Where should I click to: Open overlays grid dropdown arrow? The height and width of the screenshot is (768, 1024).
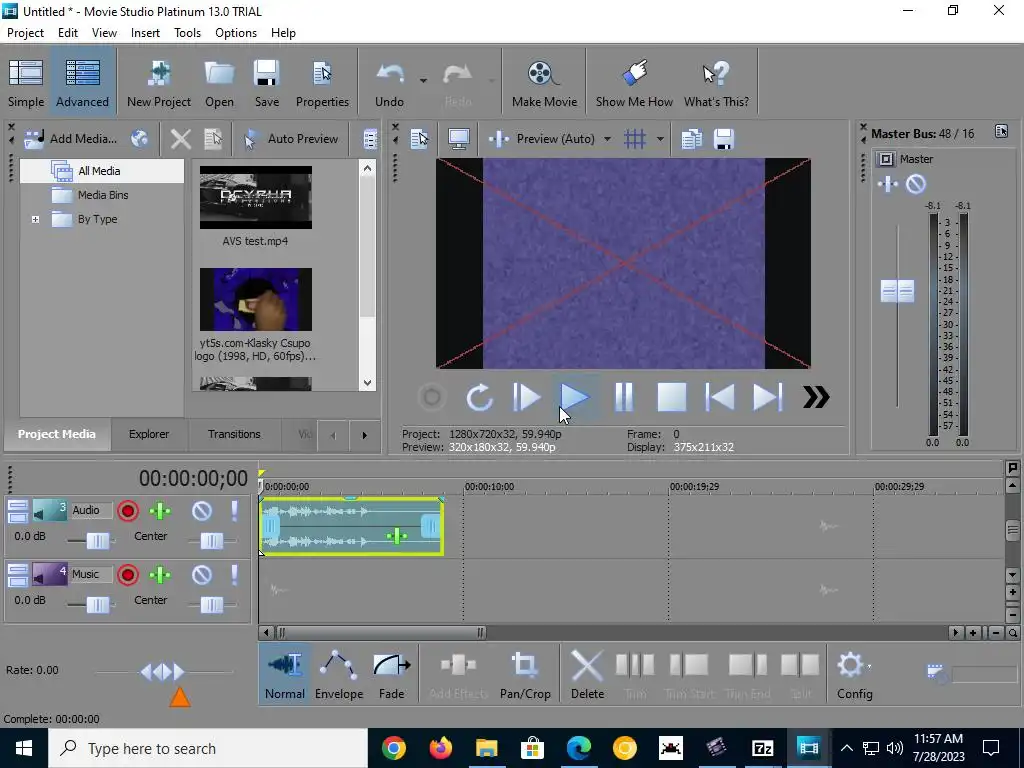pyautogui.click(x=660, y=139)
